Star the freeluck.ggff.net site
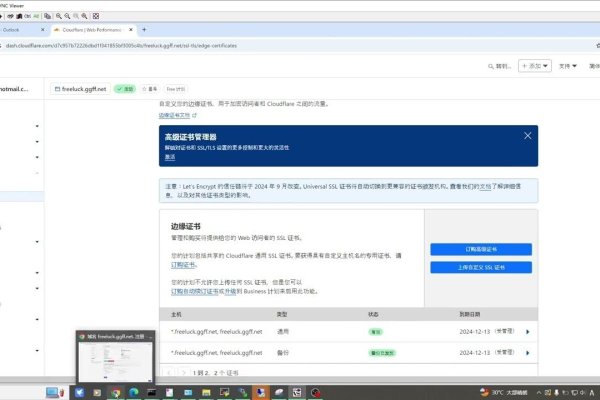 [x=150, y=89]
